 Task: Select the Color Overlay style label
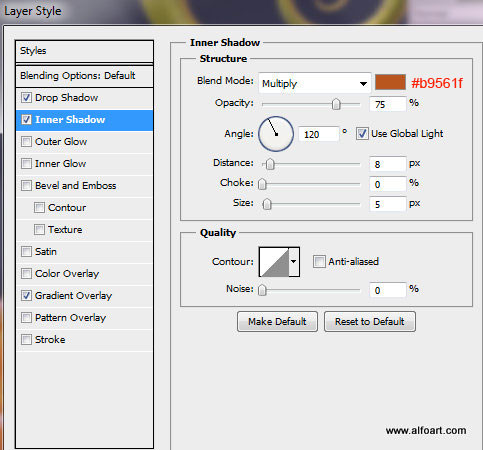coord(67,274)
